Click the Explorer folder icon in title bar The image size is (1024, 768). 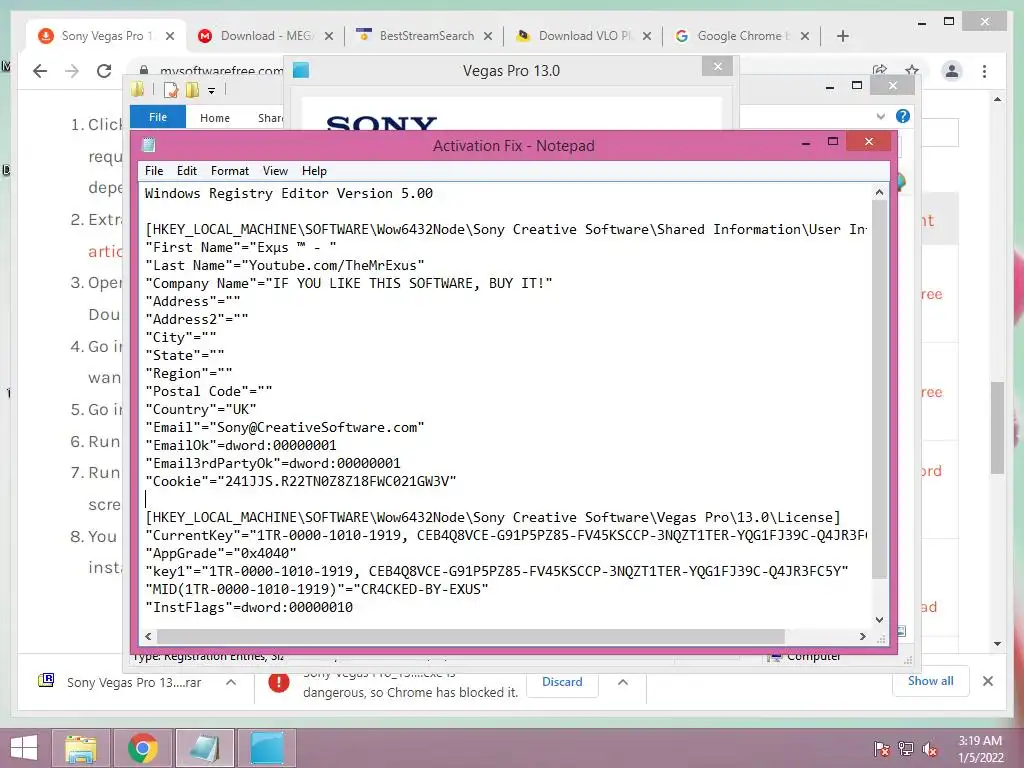click(x=138, y=89)
